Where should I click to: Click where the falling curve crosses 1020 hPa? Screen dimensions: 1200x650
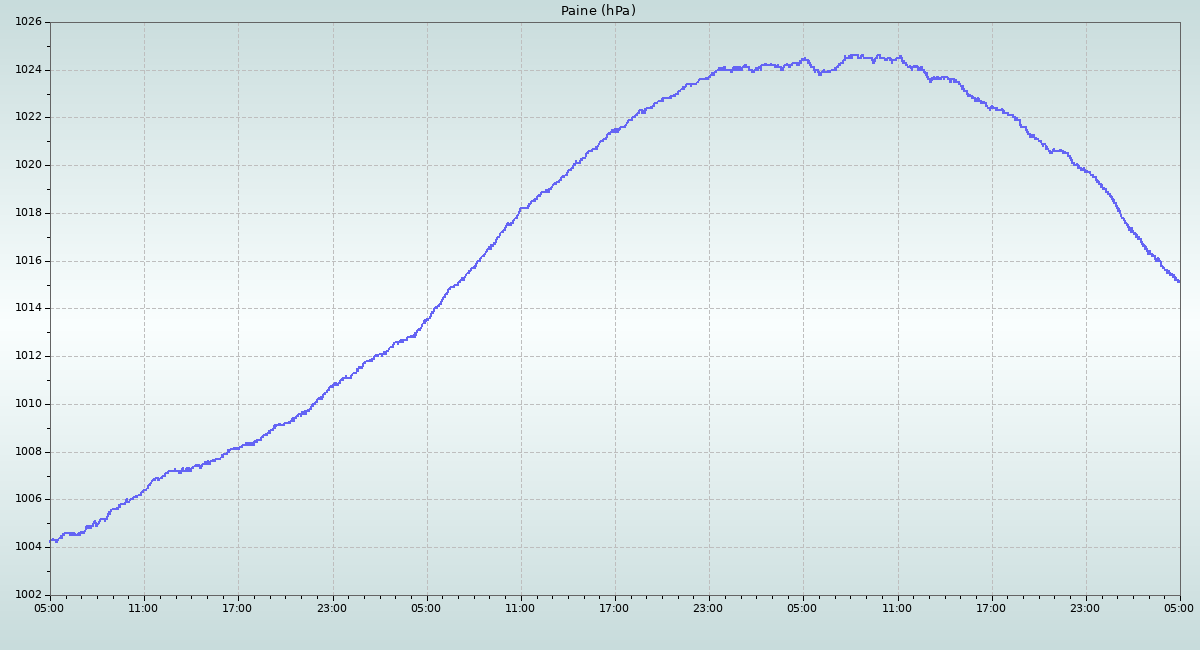tap(1075, 165)
